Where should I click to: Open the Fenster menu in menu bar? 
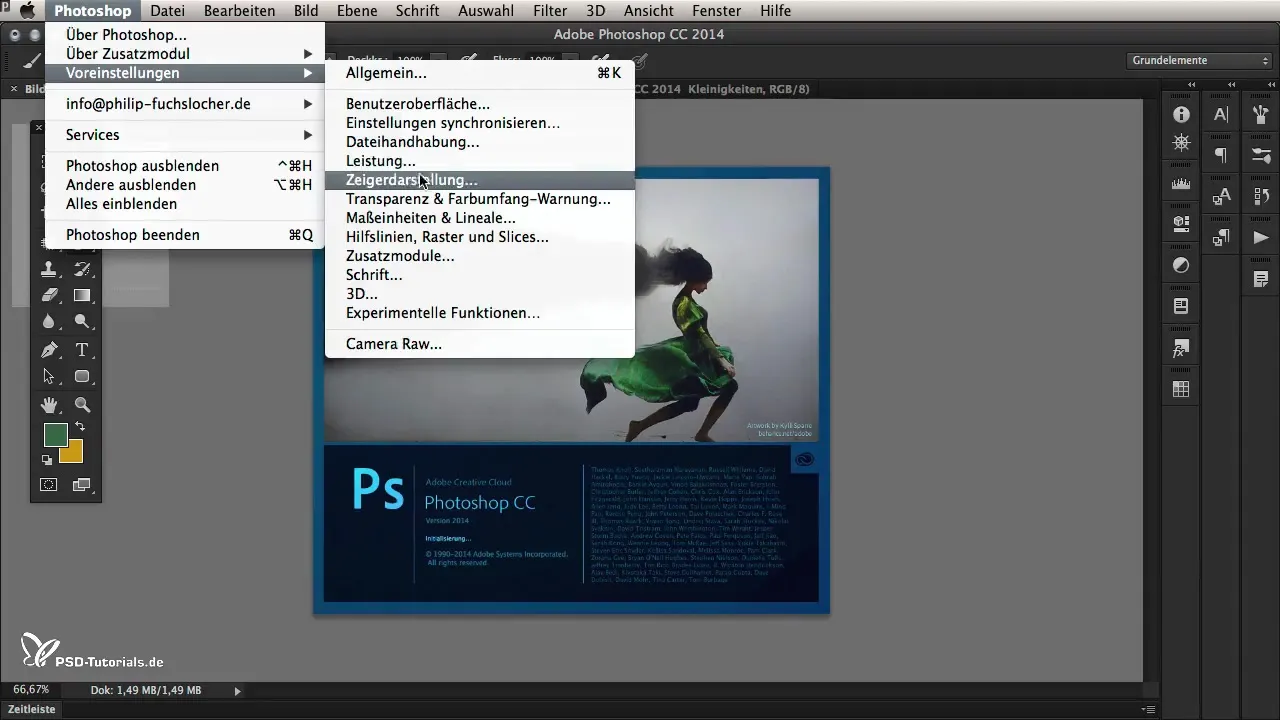pyautogui.click(x=716, y=11)
